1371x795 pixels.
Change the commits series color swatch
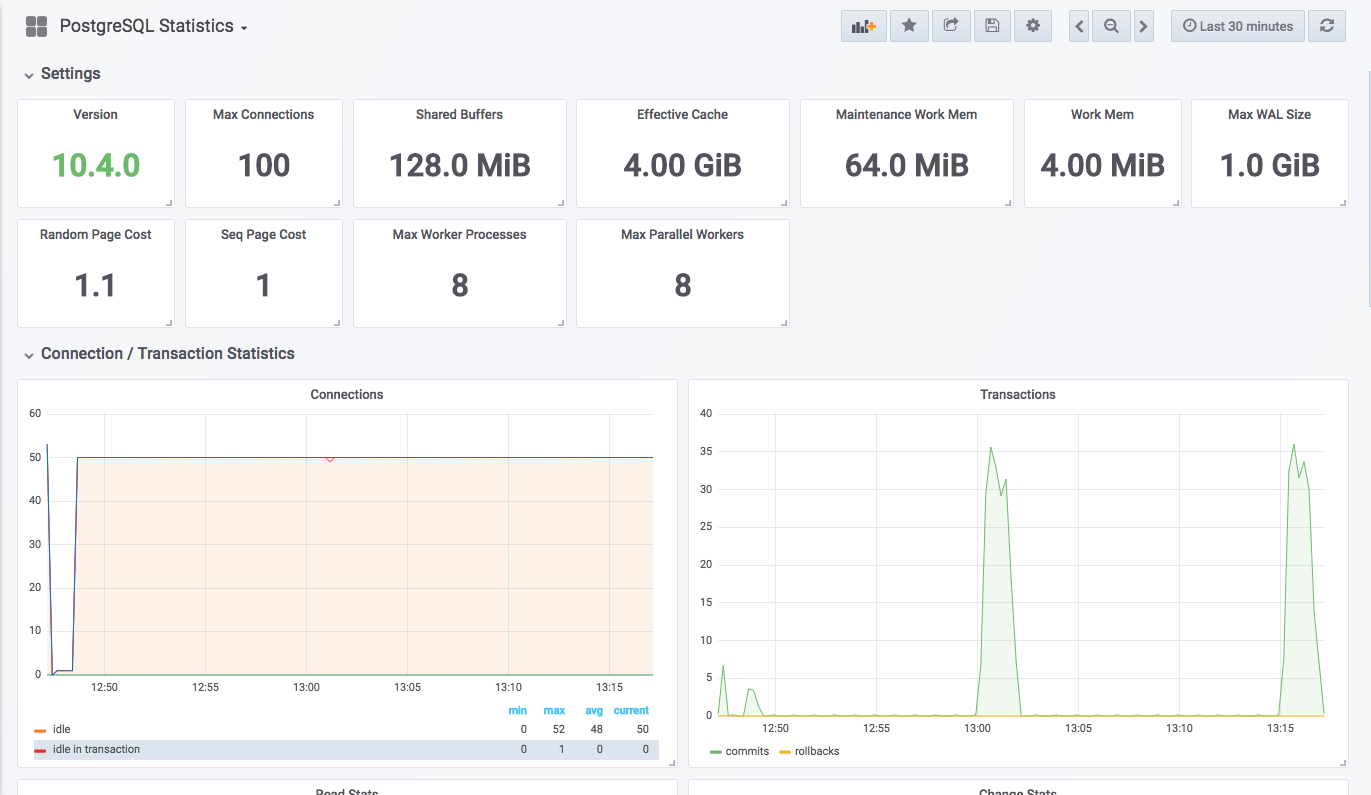[716, 752]
